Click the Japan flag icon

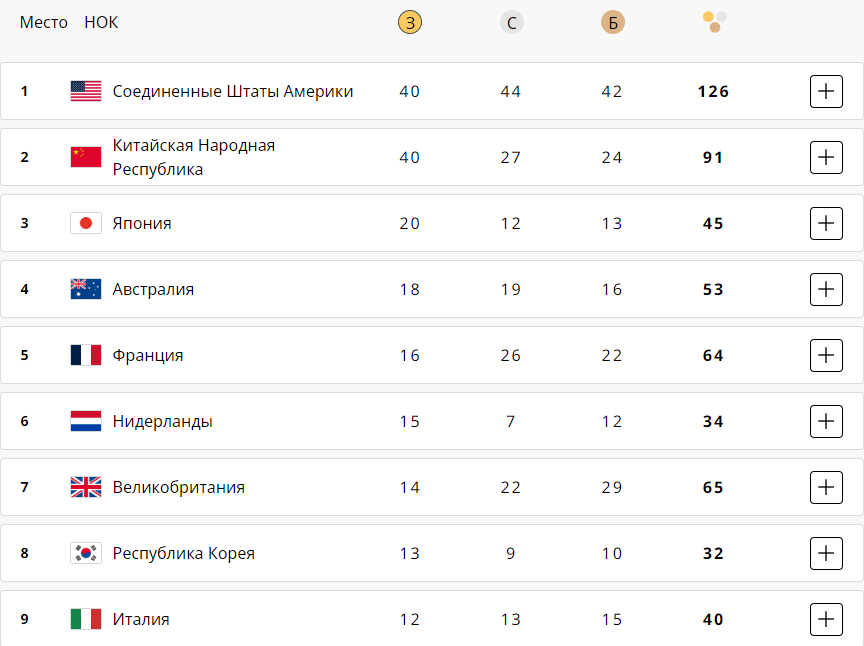point(86,223)
